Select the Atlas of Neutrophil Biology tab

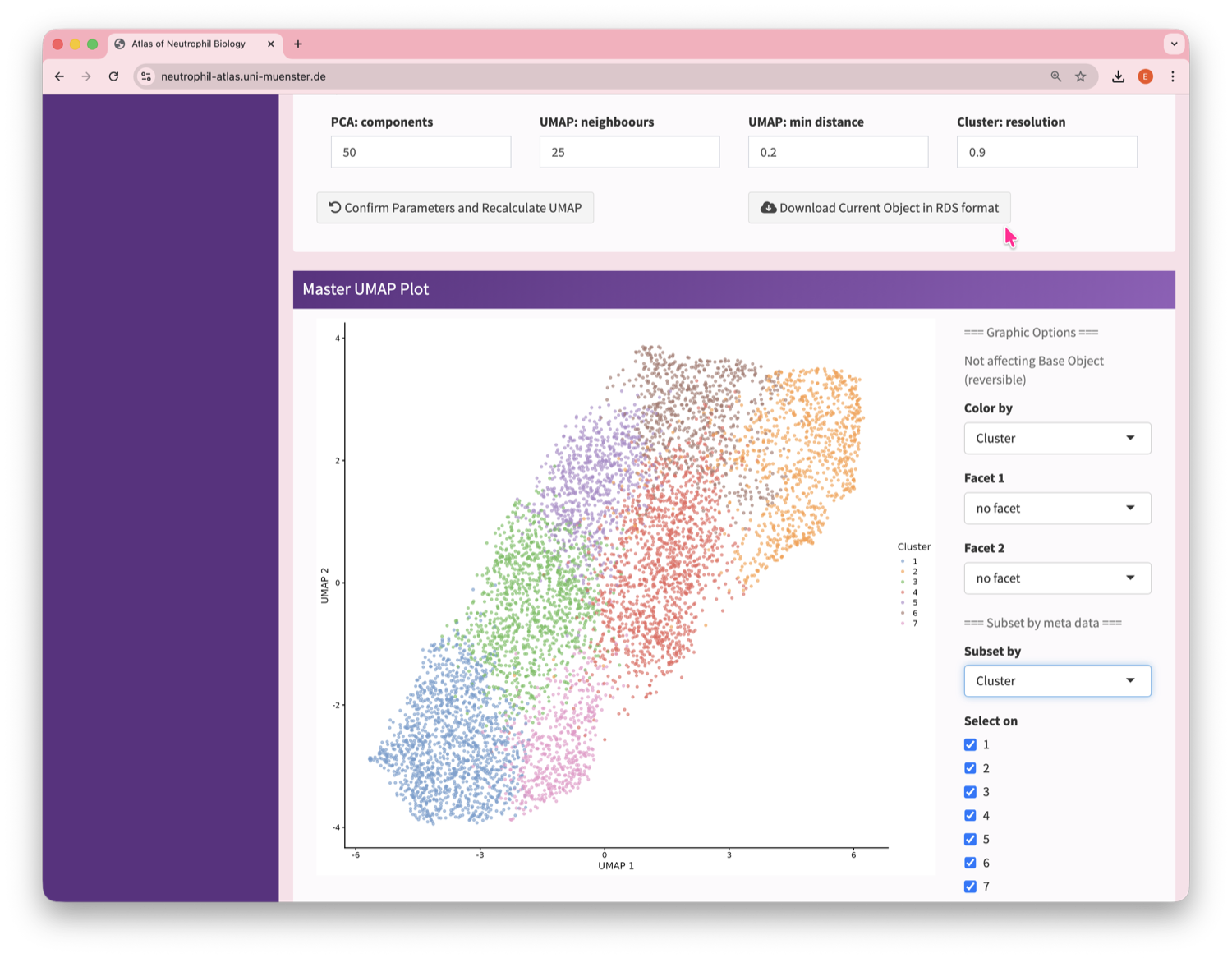click(x=189, y=44)
